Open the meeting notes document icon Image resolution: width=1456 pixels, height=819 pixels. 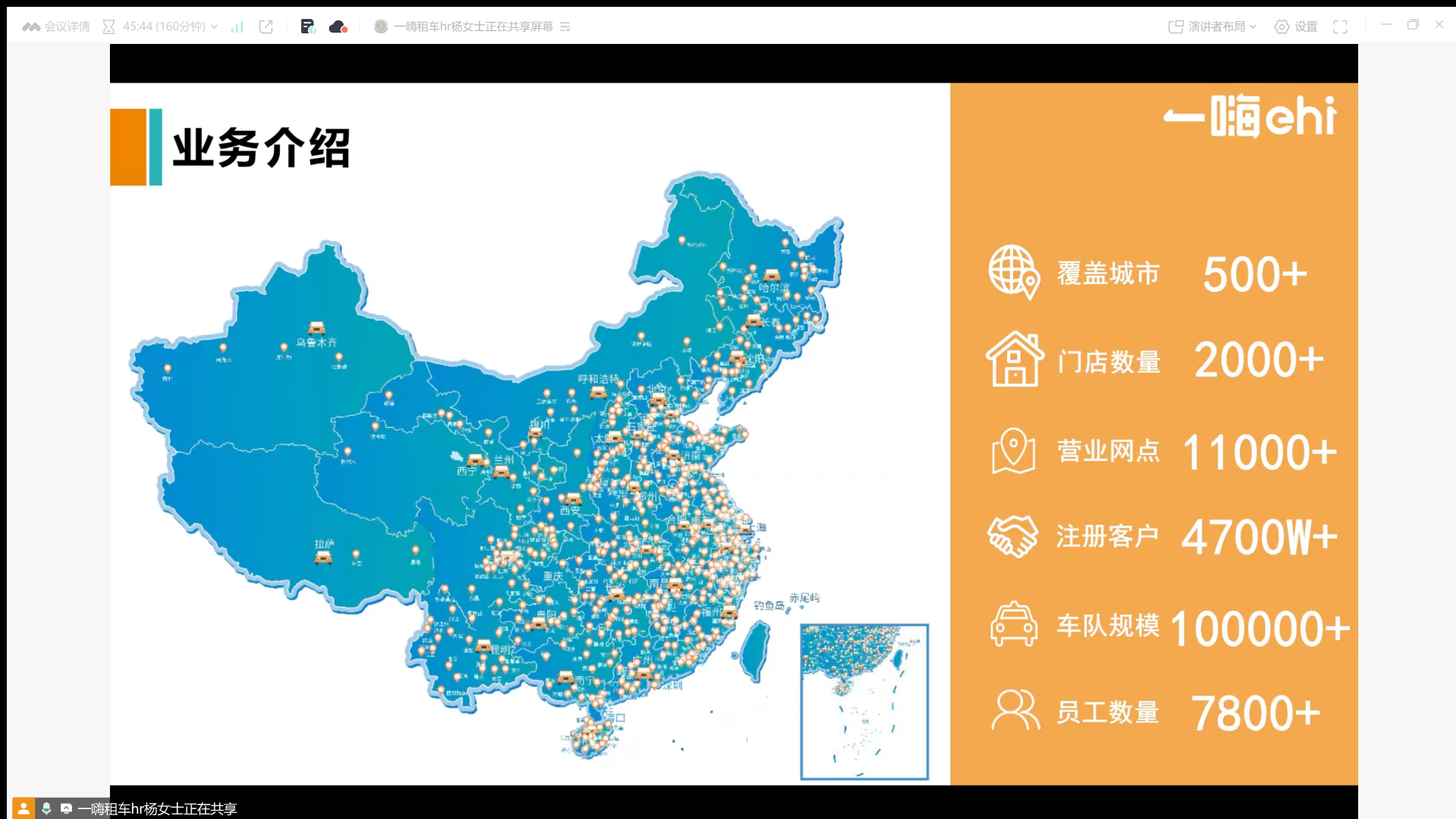[x=307, y=27]
